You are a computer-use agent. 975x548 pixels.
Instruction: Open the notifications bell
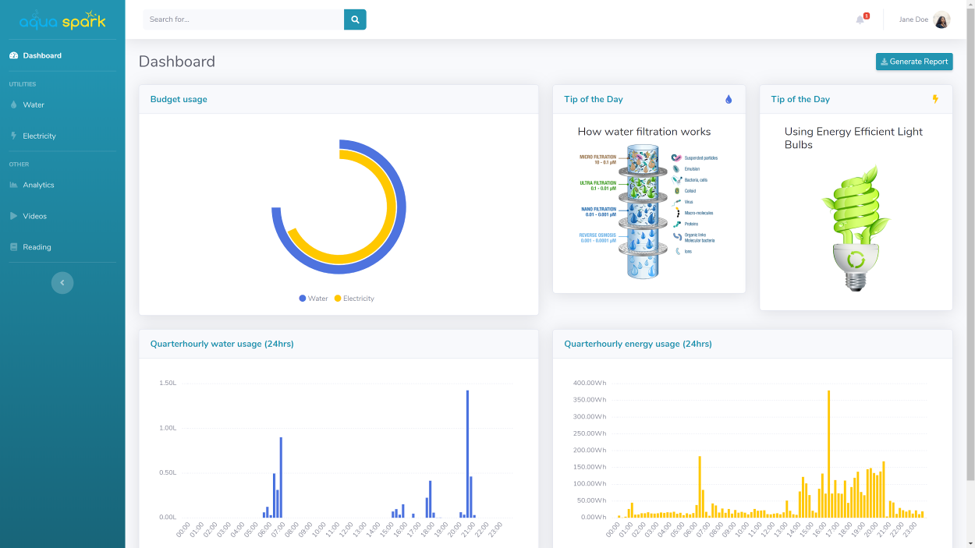[x=861, y=19]
